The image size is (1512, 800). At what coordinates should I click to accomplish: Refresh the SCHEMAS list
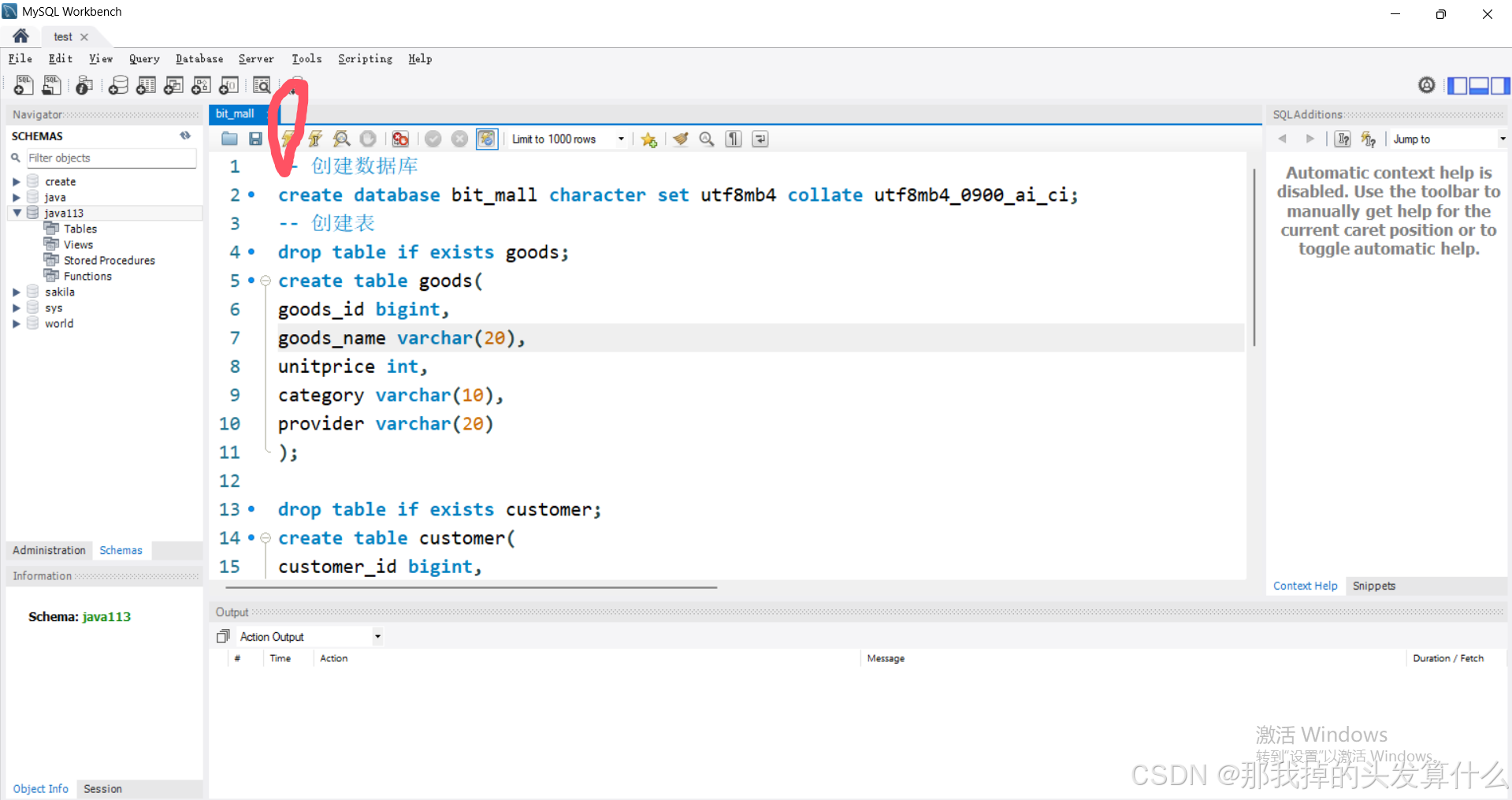click(185, 136)
